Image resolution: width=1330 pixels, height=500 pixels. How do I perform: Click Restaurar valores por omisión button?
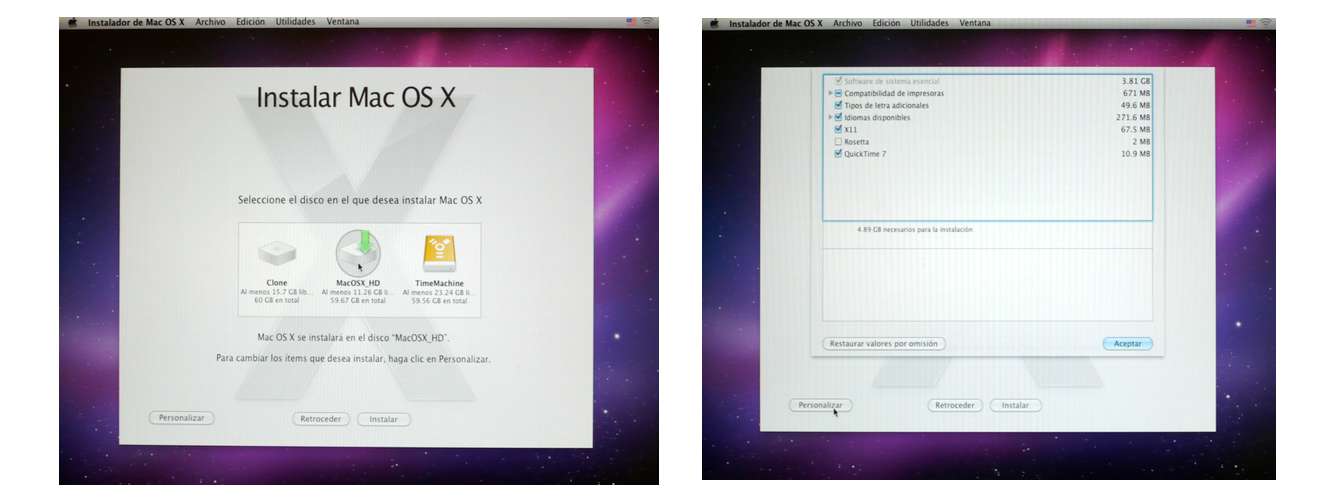point(884,343)
